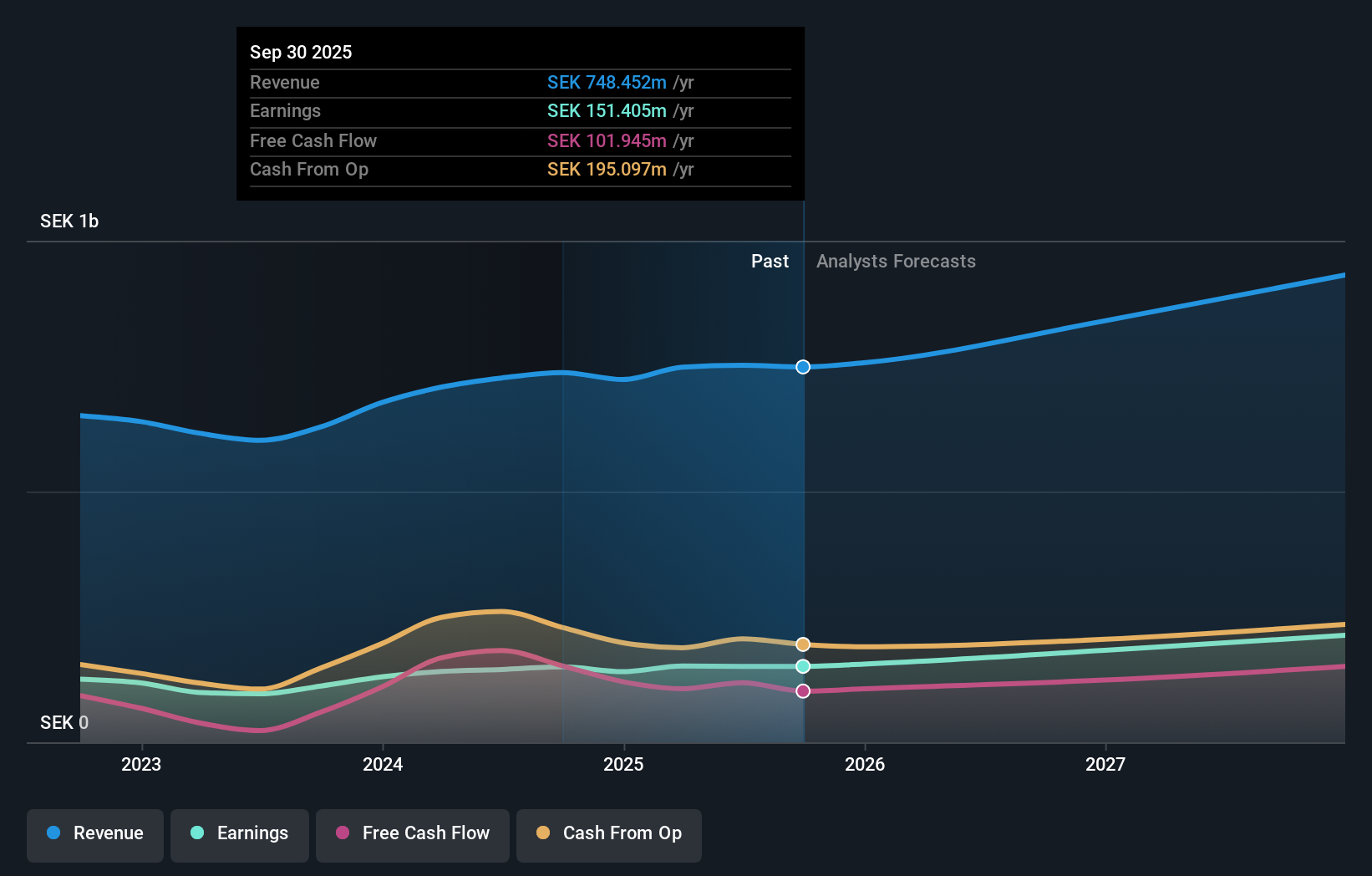Click the pink Free Cash Flow dot icon

coord(342,833)
